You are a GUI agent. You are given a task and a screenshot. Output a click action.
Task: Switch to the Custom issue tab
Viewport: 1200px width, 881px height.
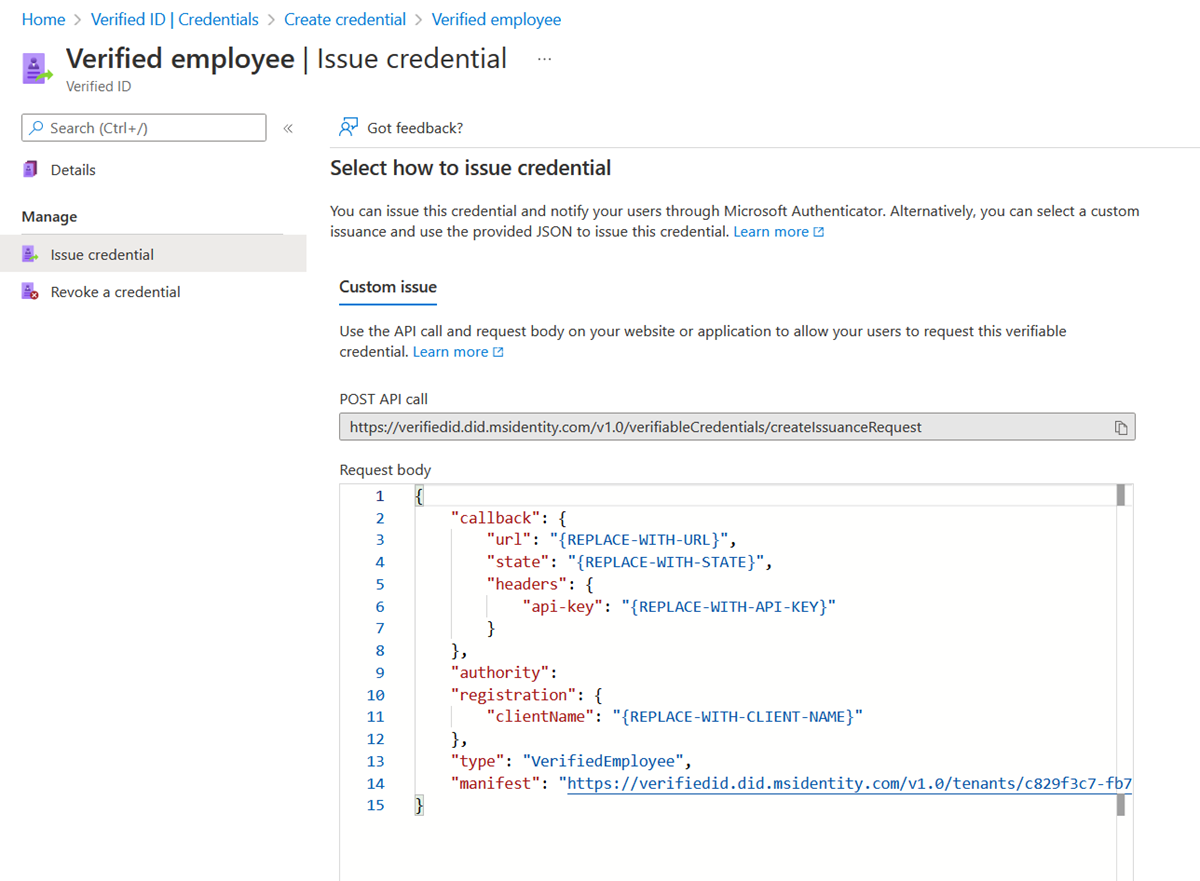[388, 287]
